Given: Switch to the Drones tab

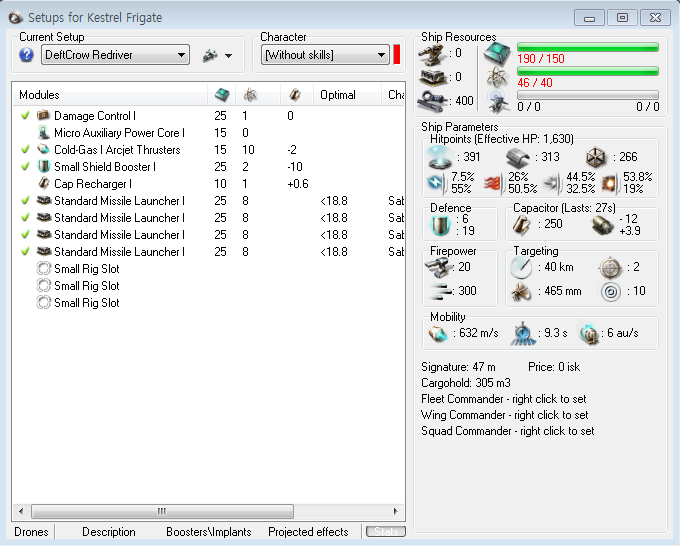Looking at the screenshot, I should (x=31, y=532).
